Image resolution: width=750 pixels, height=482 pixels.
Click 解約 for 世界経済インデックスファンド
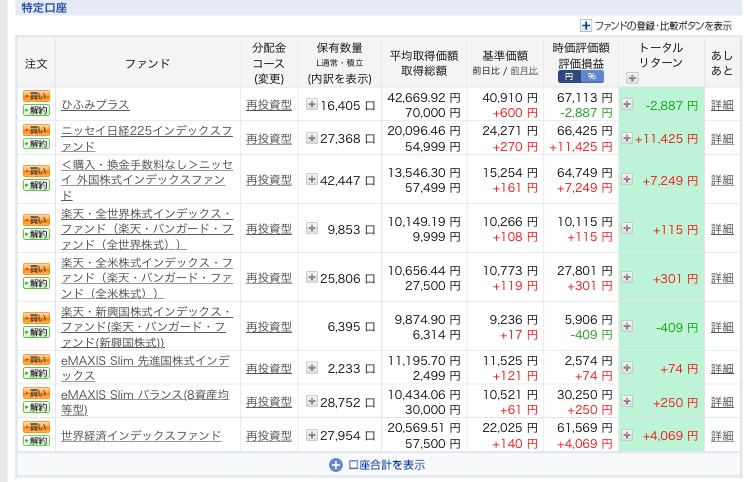36,441
